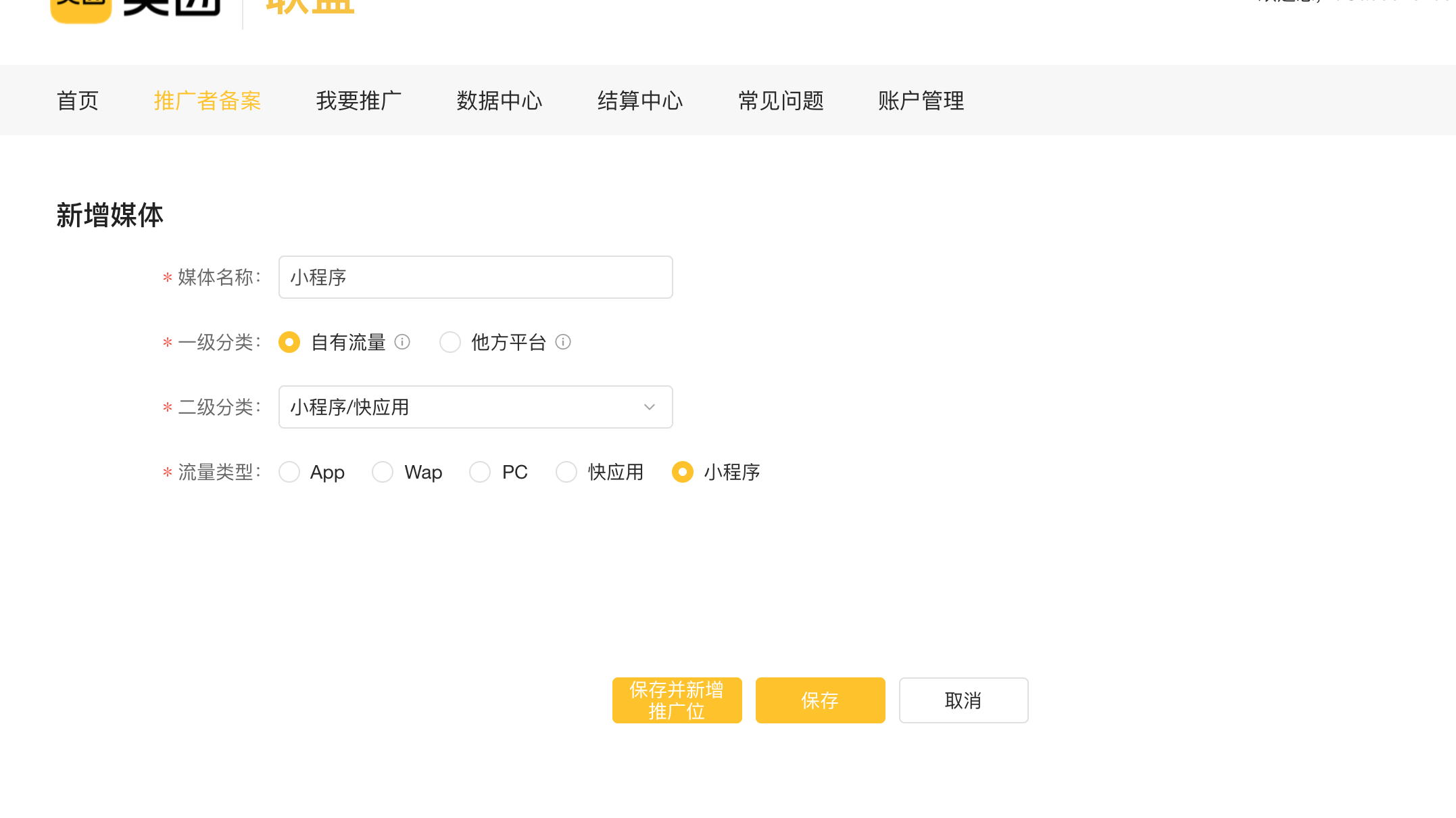This screenshot has width=1456, height=818.
Task: Click the 保存 button
Action: tap(821, 700)
